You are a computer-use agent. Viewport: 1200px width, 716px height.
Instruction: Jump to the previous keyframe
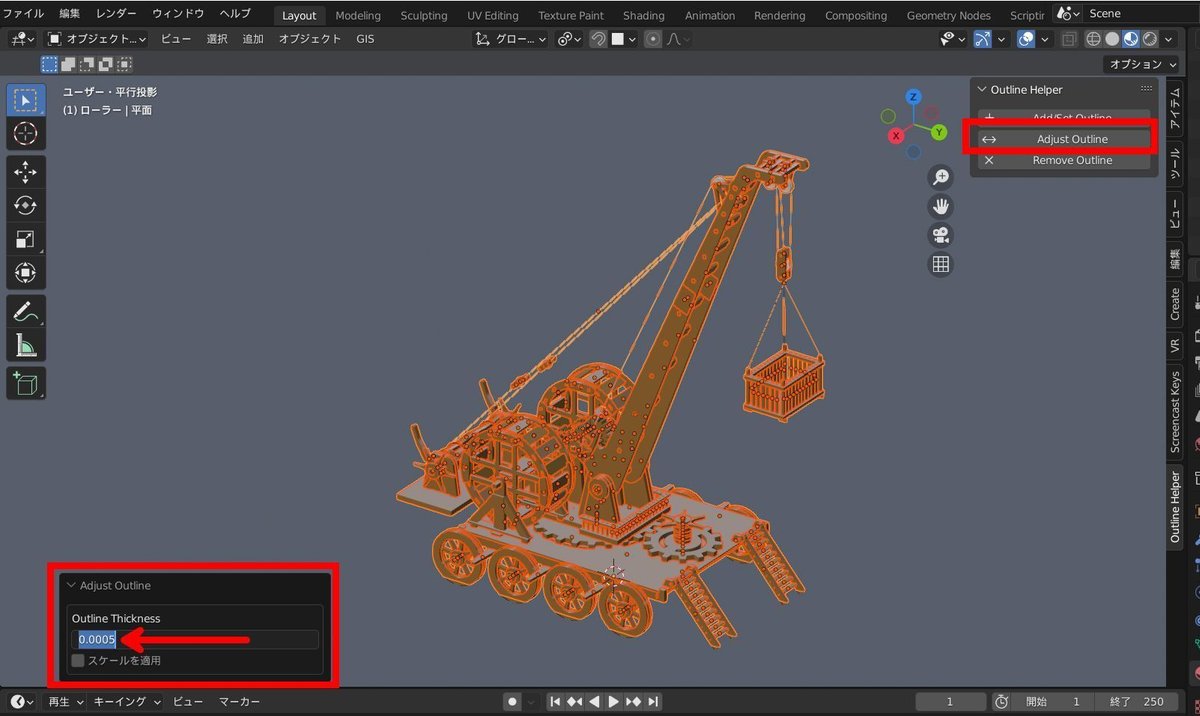[x=575, y=702]
